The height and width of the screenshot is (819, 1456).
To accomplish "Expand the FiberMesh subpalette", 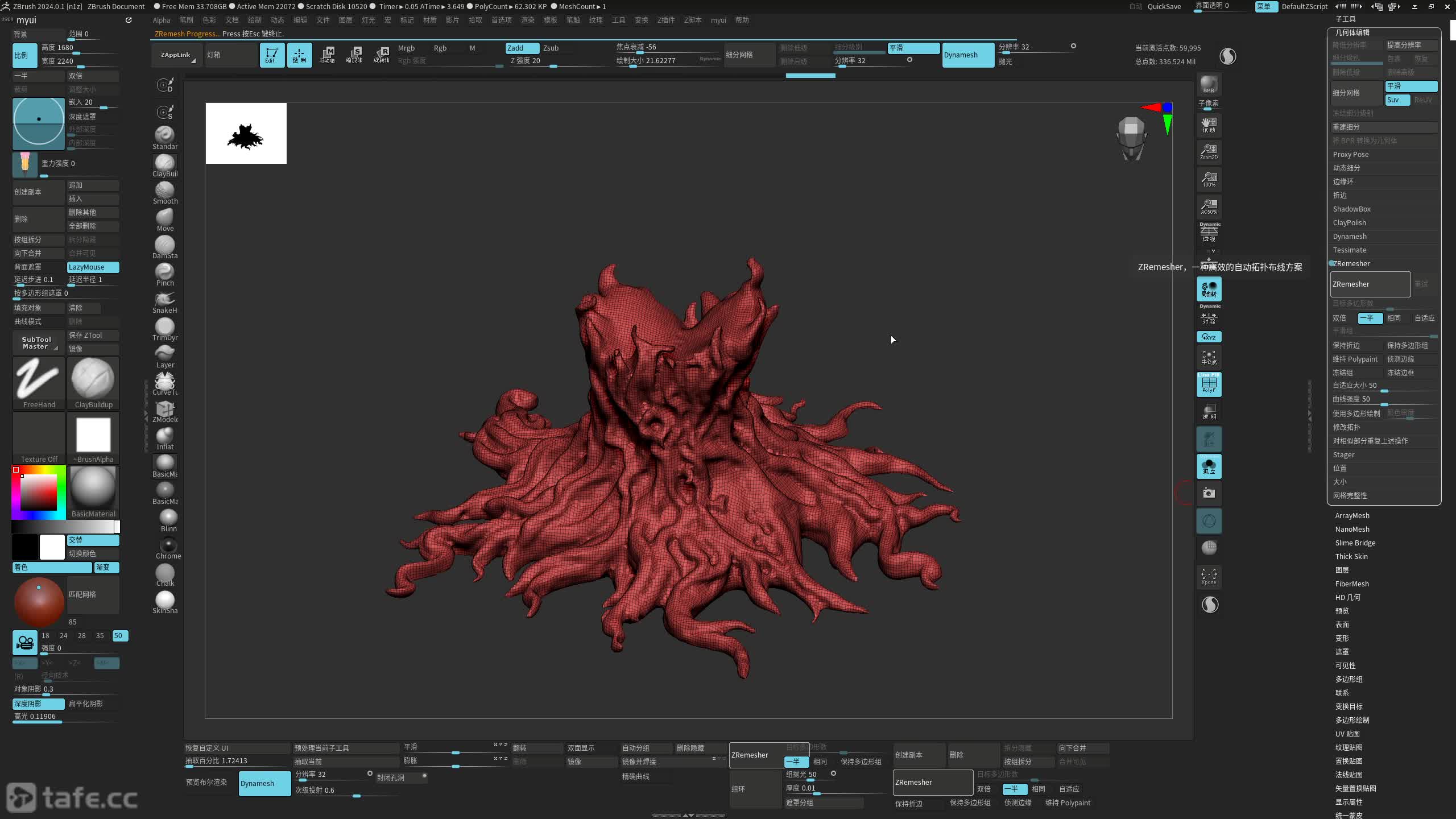I will point(1351,584).
